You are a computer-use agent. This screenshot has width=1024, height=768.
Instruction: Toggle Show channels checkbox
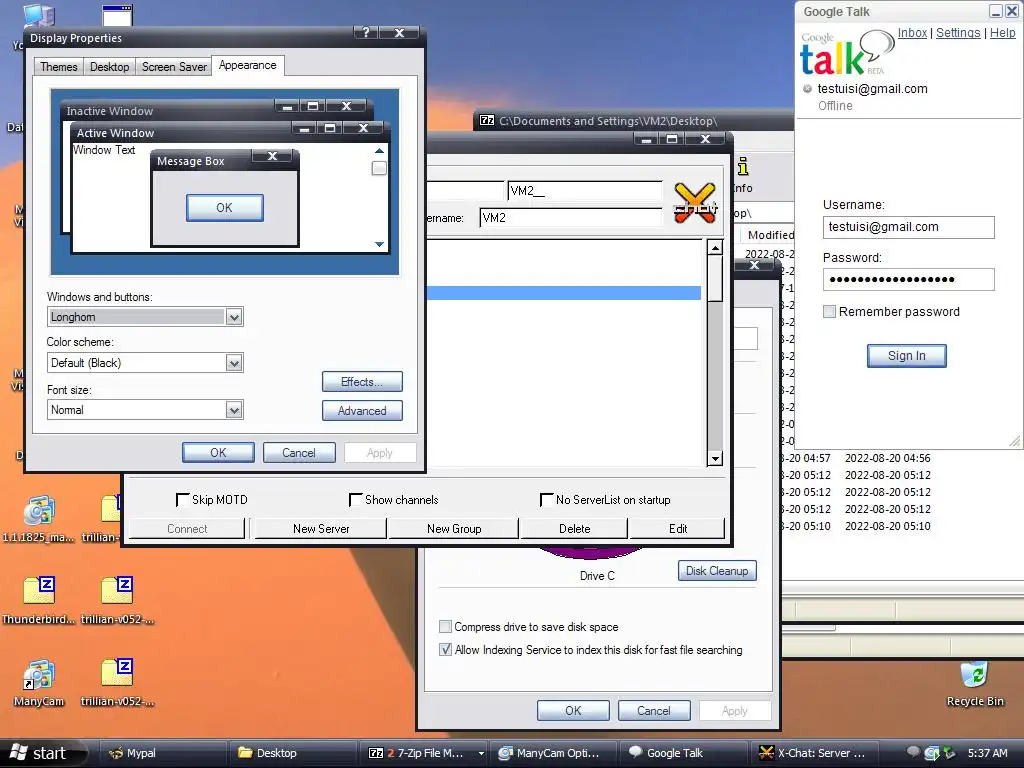355,500
